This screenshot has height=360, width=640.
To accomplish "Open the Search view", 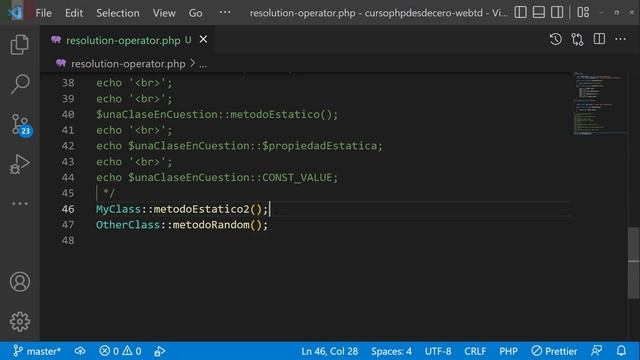I will 20,84.
